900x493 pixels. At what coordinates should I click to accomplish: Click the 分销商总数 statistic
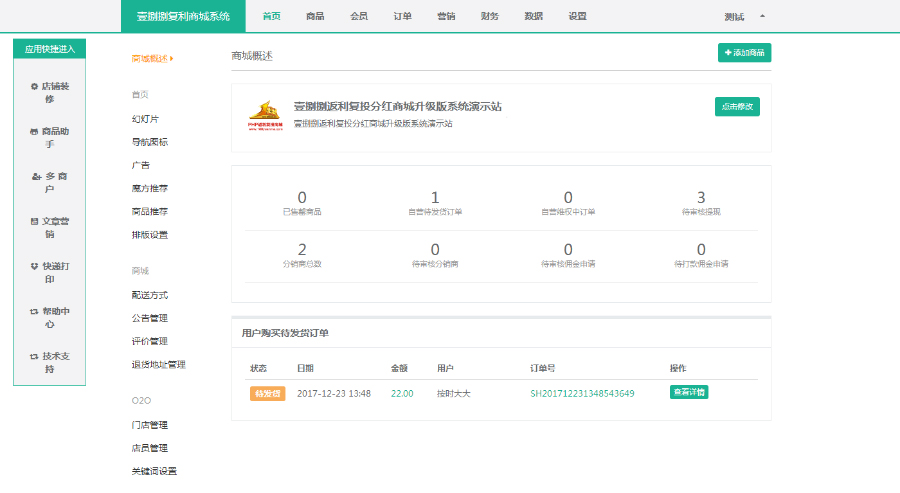(x=302, y=255)
